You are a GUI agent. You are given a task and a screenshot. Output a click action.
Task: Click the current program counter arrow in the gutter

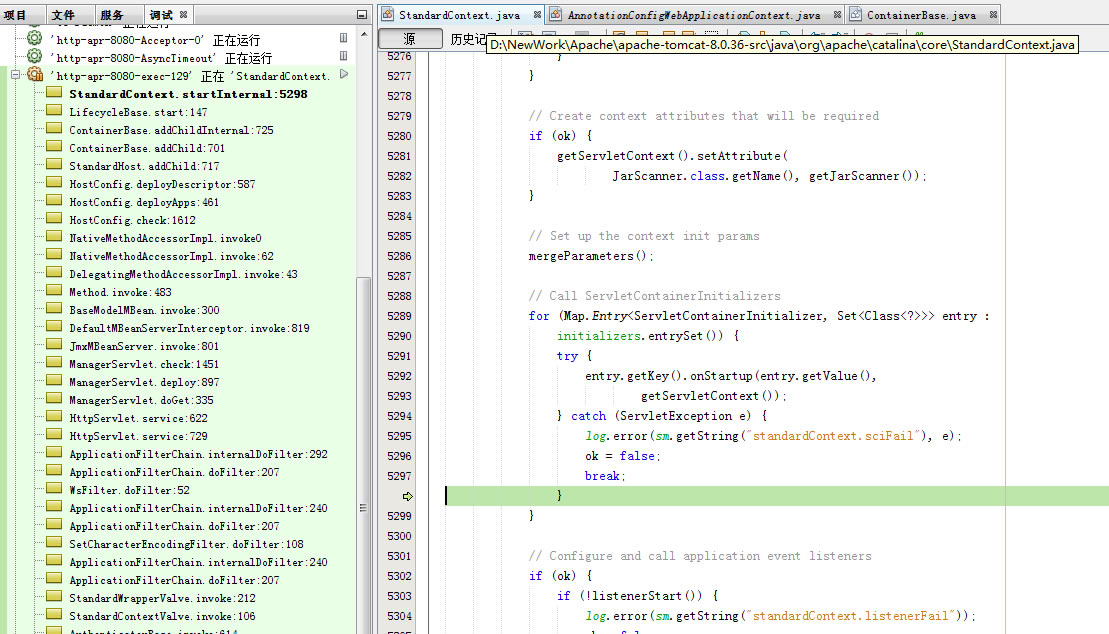[x=407, y=496]
